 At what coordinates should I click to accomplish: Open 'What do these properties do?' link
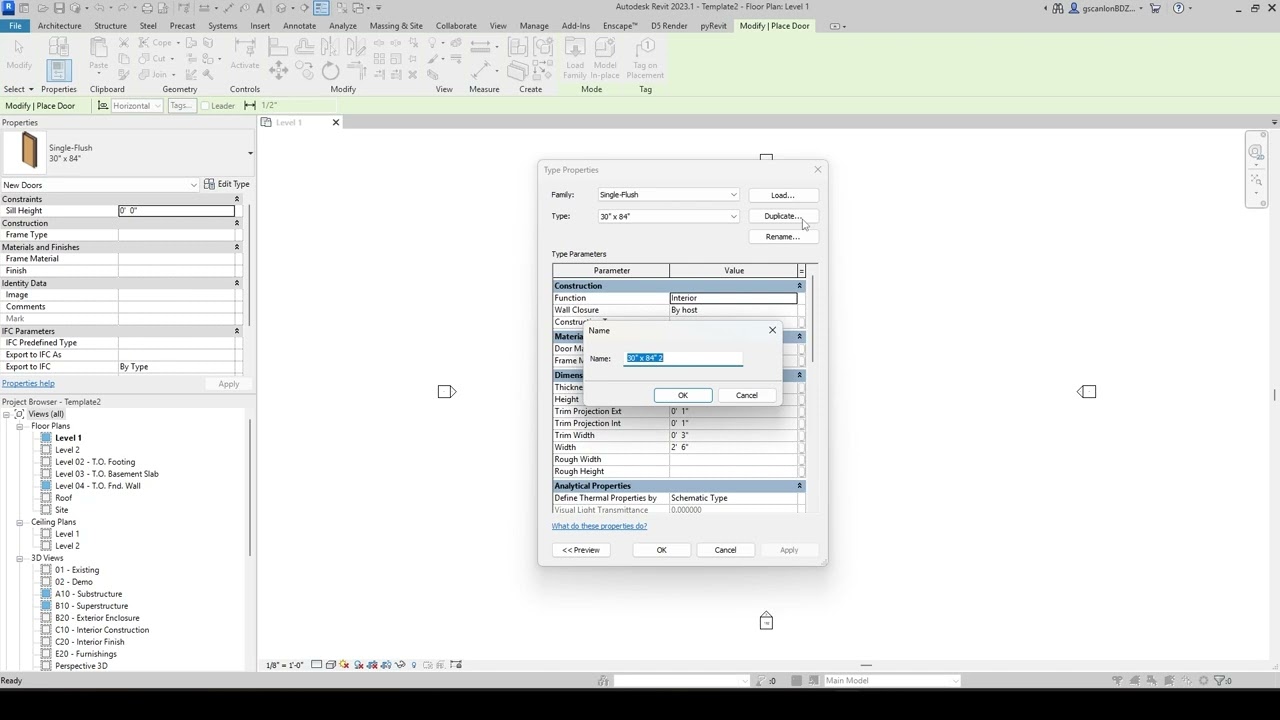click(599, 526)
